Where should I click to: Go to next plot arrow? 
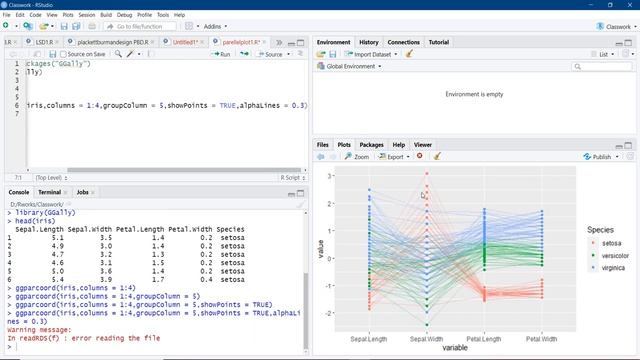click(x=333, y=157)
